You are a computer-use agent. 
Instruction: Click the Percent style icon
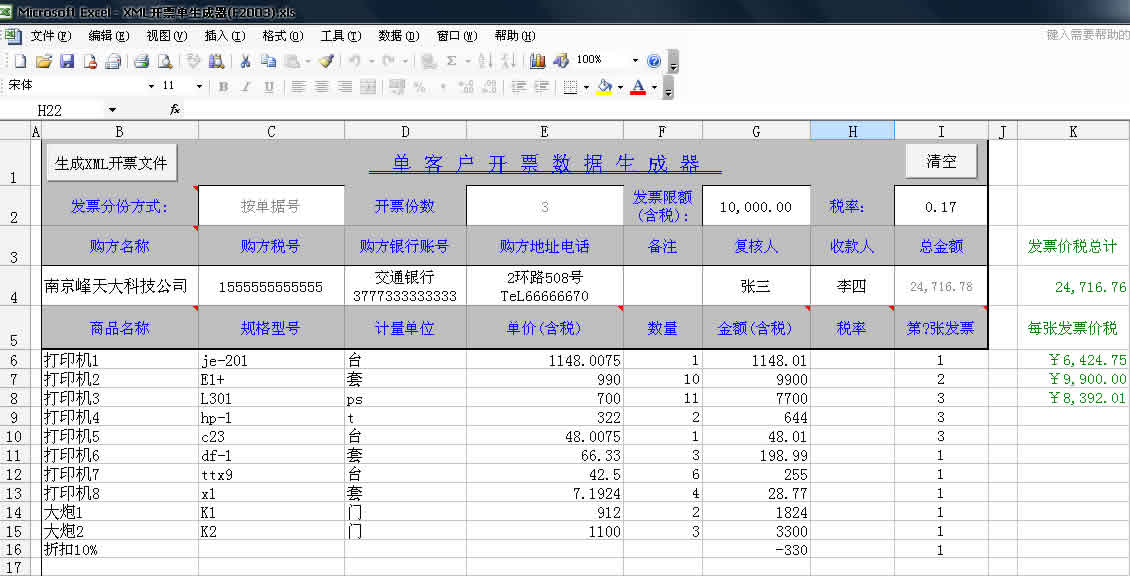click(419, 87)
